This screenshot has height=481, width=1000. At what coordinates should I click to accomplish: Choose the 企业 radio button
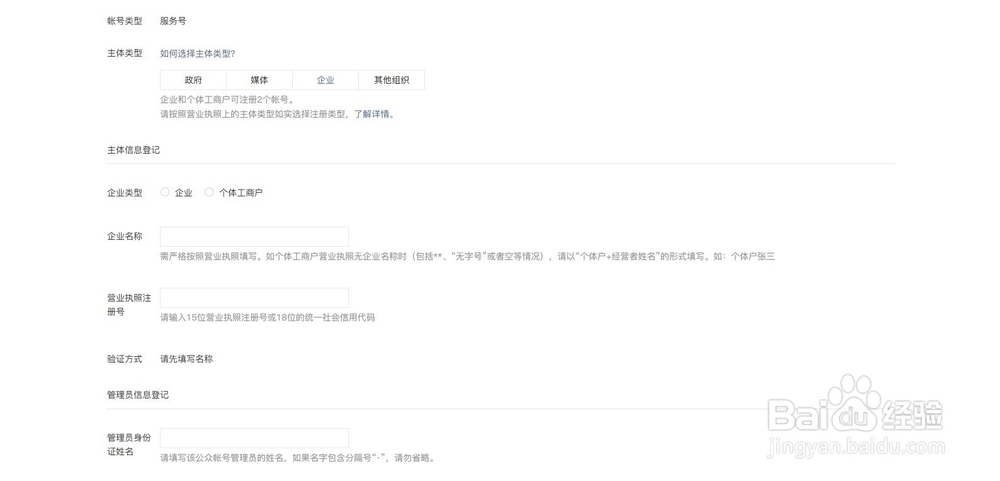pyautogui.click(x=165, y=192)
